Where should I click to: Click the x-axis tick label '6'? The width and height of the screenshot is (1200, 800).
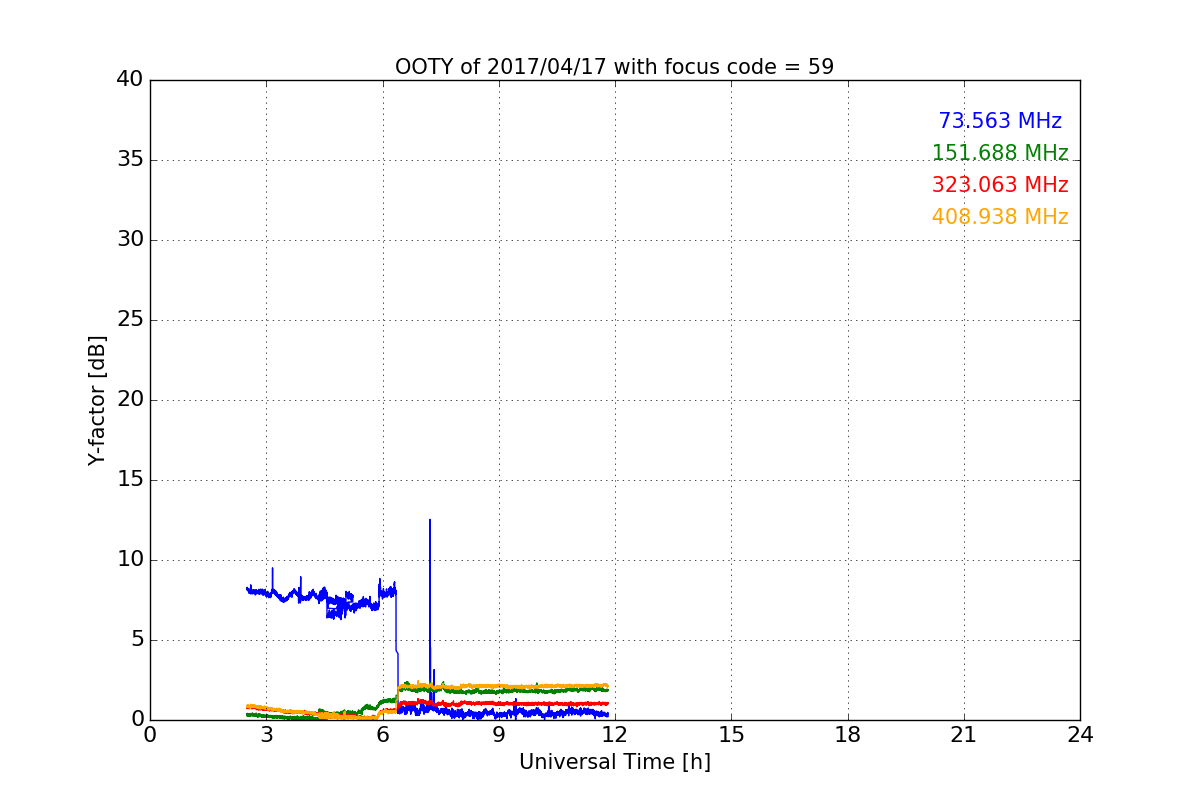382,735
